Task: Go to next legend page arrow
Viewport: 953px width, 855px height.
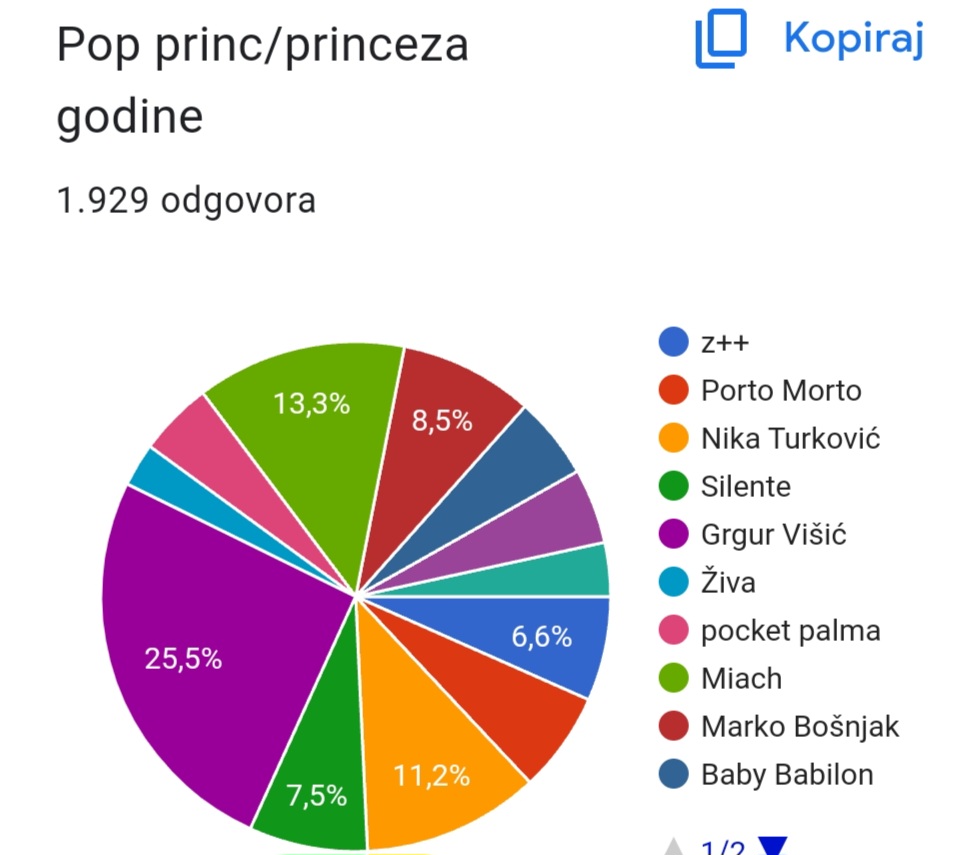Action: coord(773,847)
